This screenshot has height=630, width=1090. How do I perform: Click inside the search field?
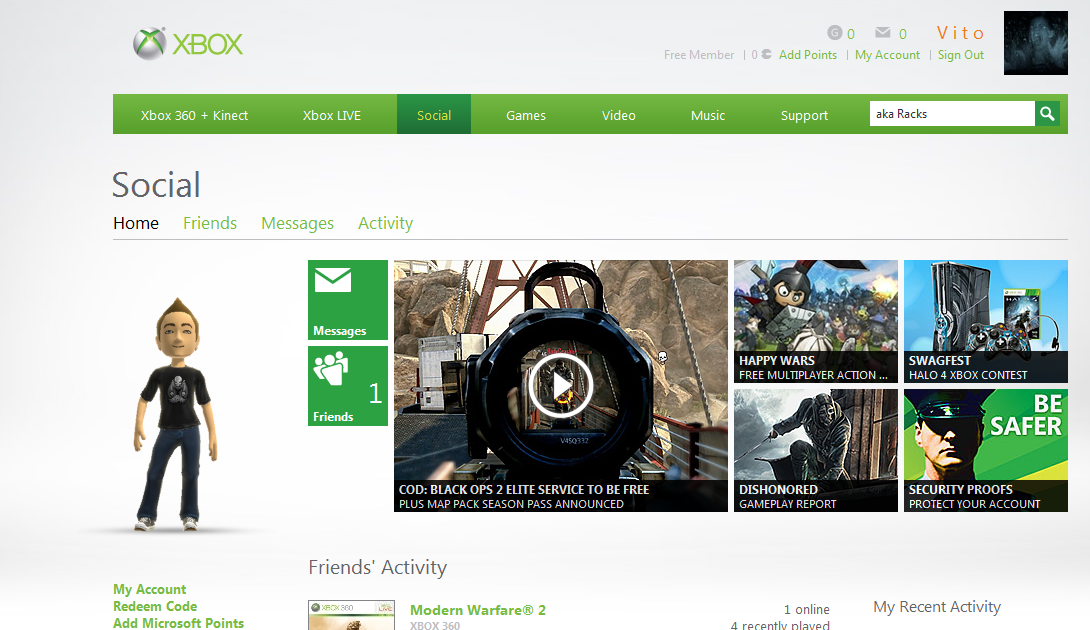[952, 113]
